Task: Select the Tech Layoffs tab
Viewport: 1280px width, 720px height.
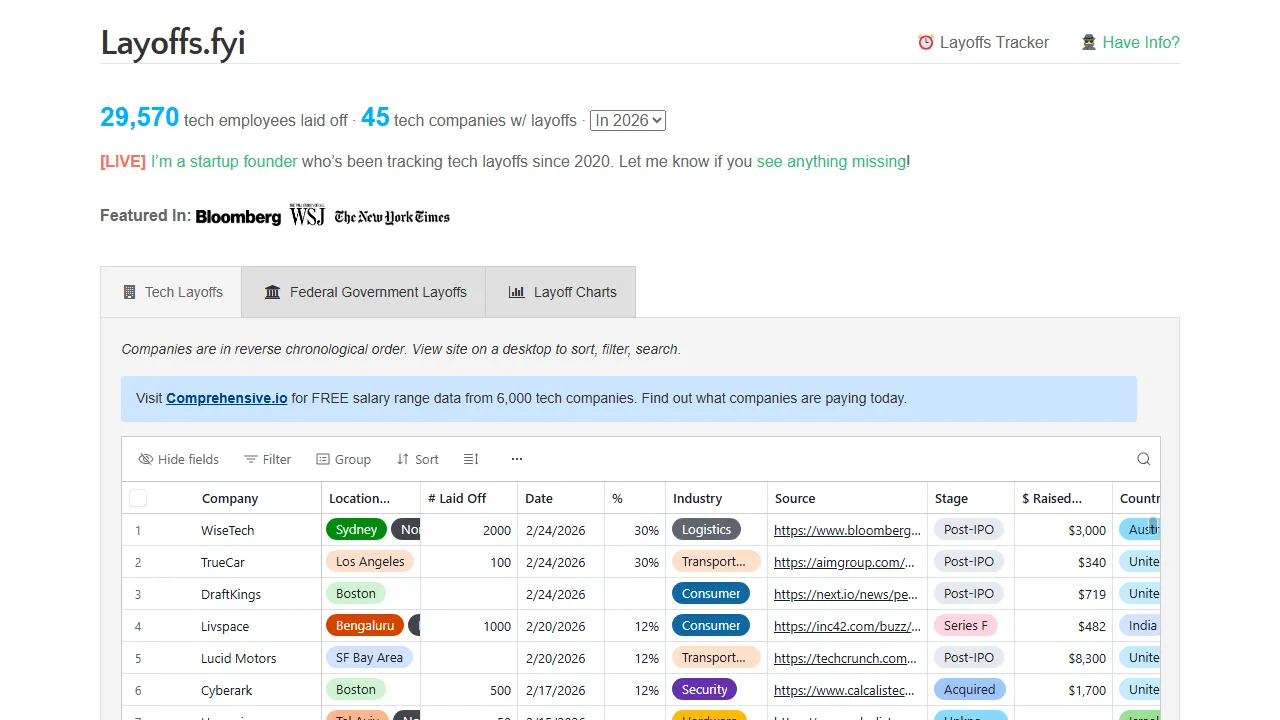Action: tap(170, 292)
